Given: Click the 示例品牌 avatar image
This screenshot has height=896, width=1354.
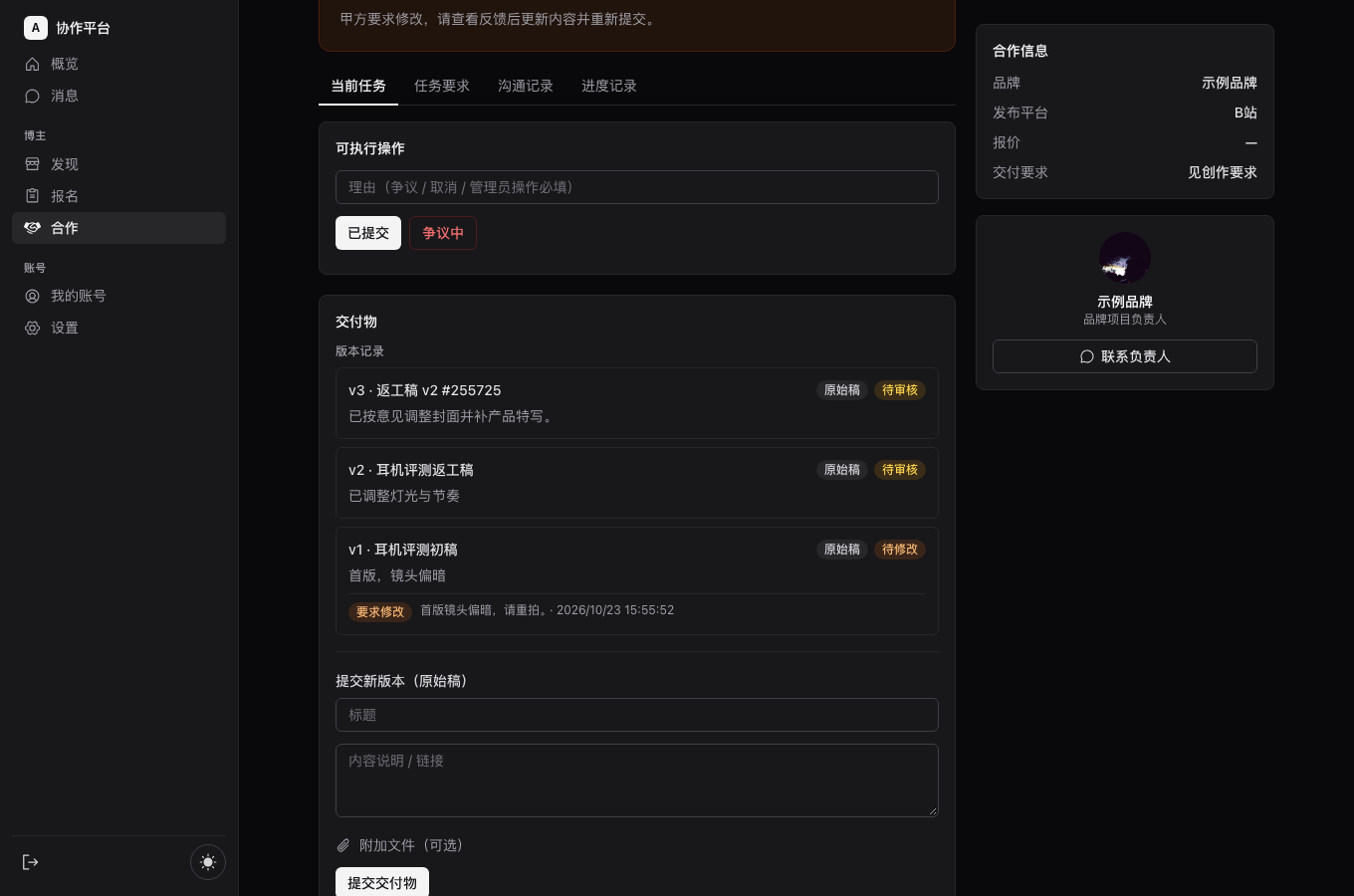Looking at the screenshot, I should (1125, 258).
